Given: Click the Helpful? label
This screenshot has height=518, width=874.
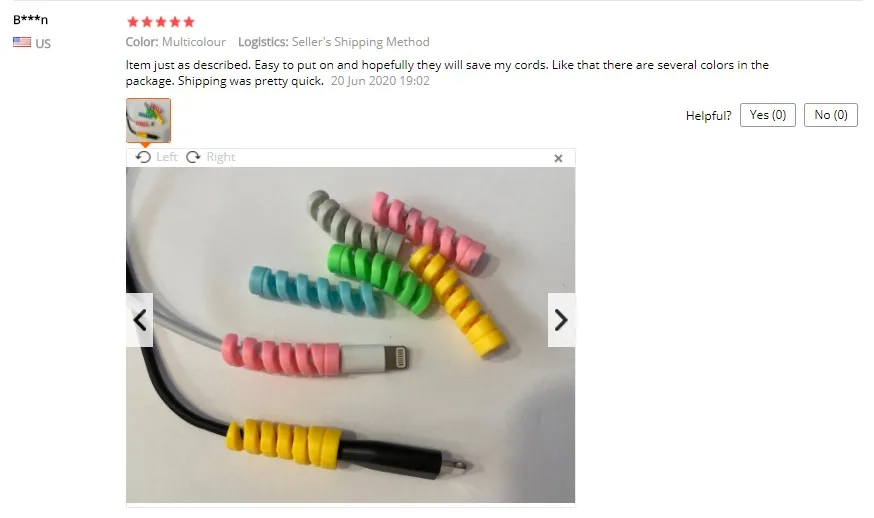Looking at the screenshot, I should (x=708, y=115).
